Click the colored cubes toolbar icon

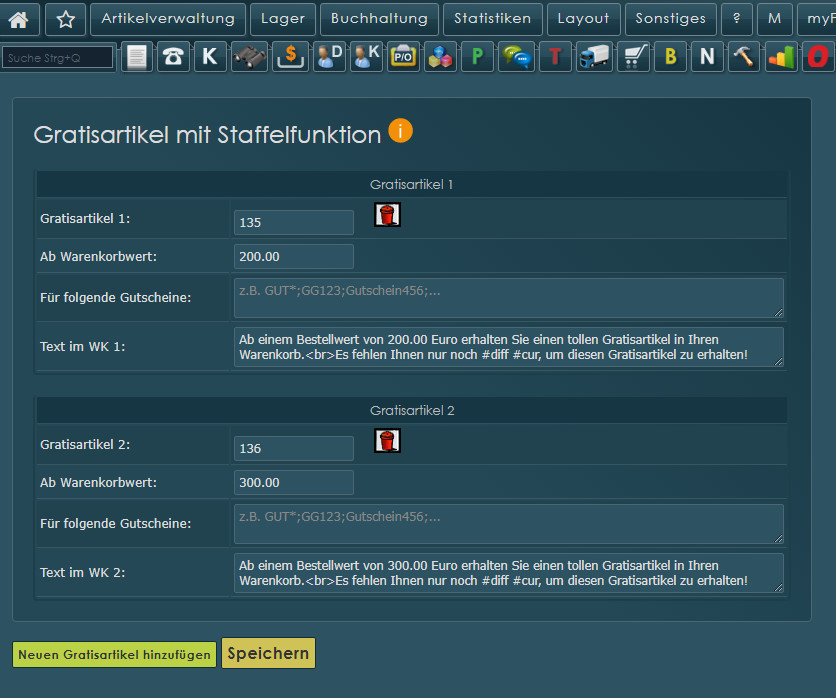pos(440,57)
